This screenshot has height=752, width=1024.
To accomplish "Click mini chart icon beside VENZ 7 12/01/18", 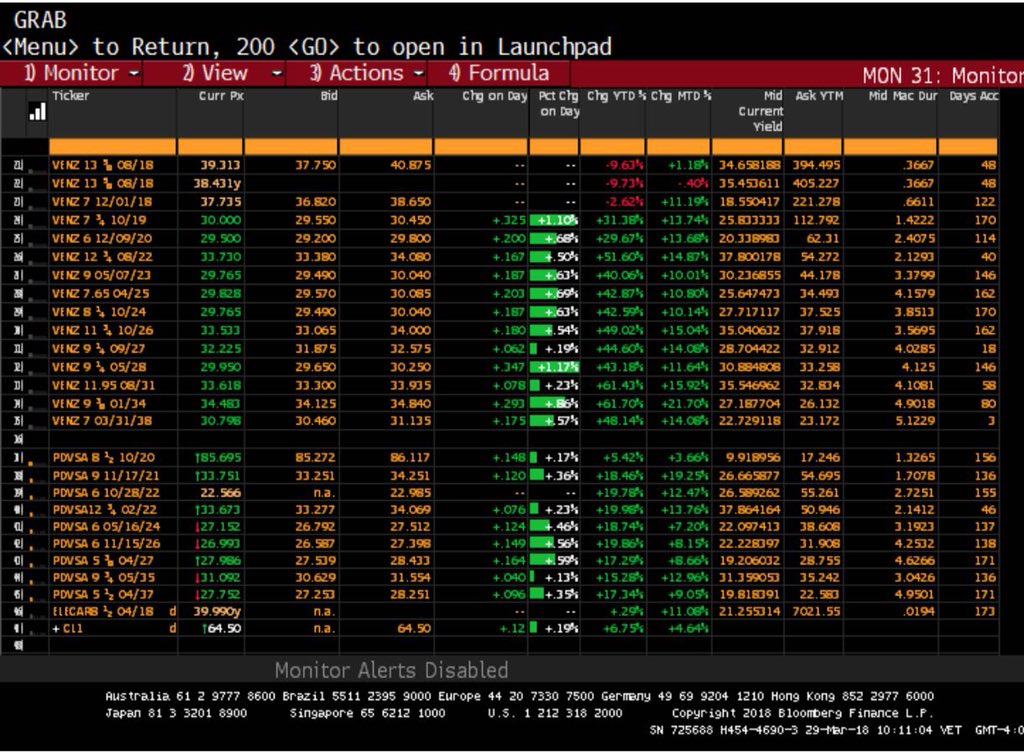I will [x=38, y=202].
